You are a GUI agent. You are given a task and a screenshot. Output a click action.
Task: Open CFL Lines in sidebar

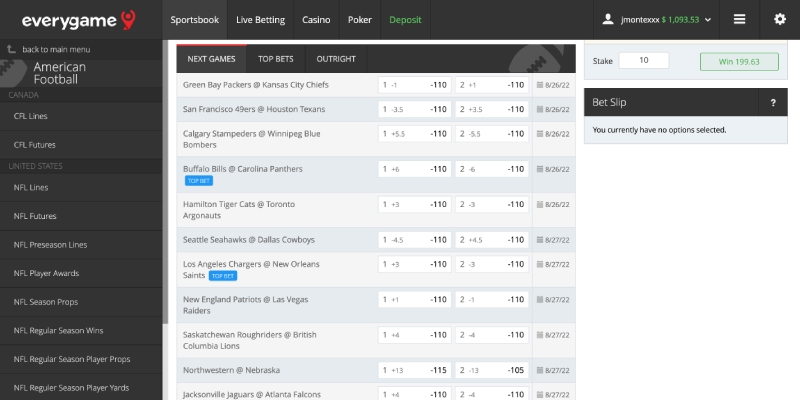click(81, 116)
